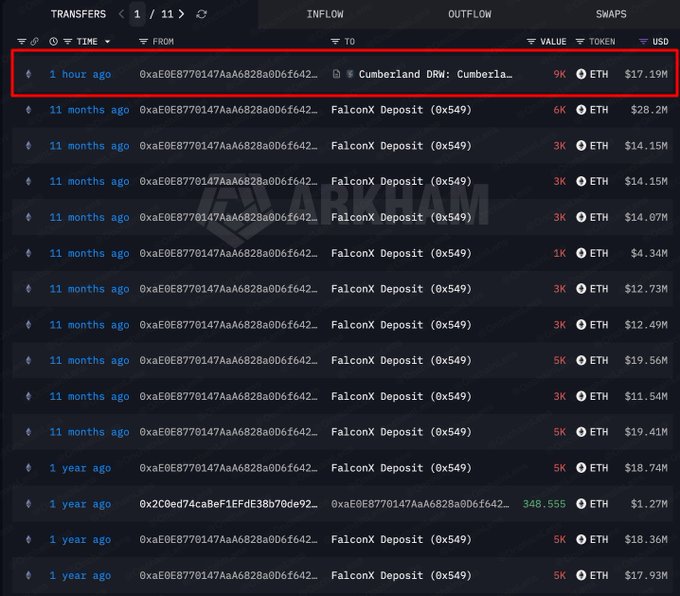The width and height of the screenshot is (680, 596).
Task: Open the USD column filter
Action: click(643, 42)
